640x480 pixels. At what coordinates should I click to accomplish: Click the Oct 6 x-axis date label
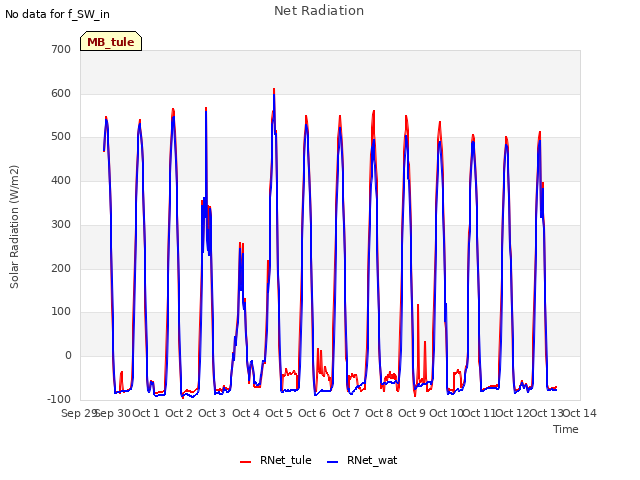point(312,413)
